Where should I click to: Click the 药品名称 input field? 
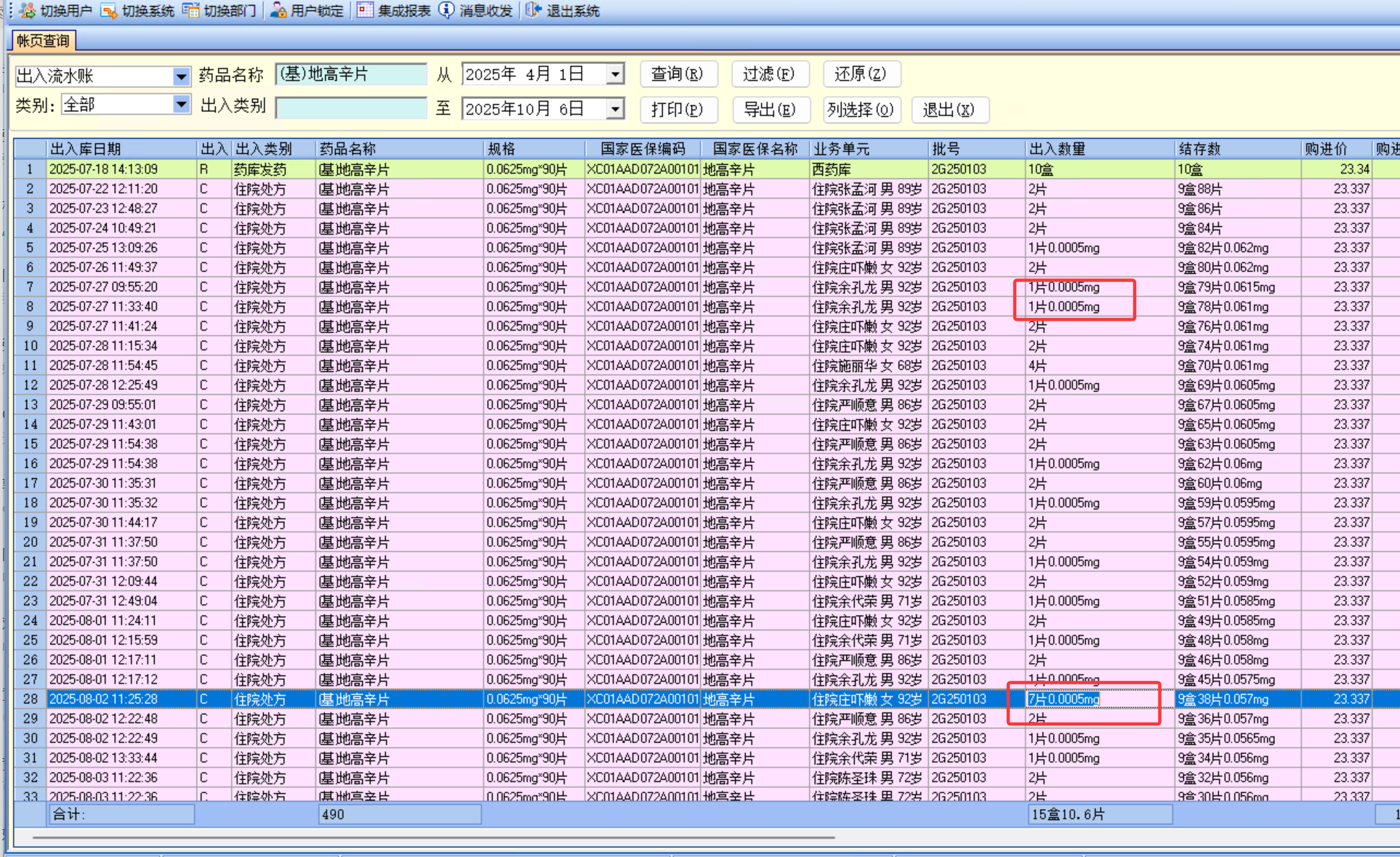coord(351,74)
